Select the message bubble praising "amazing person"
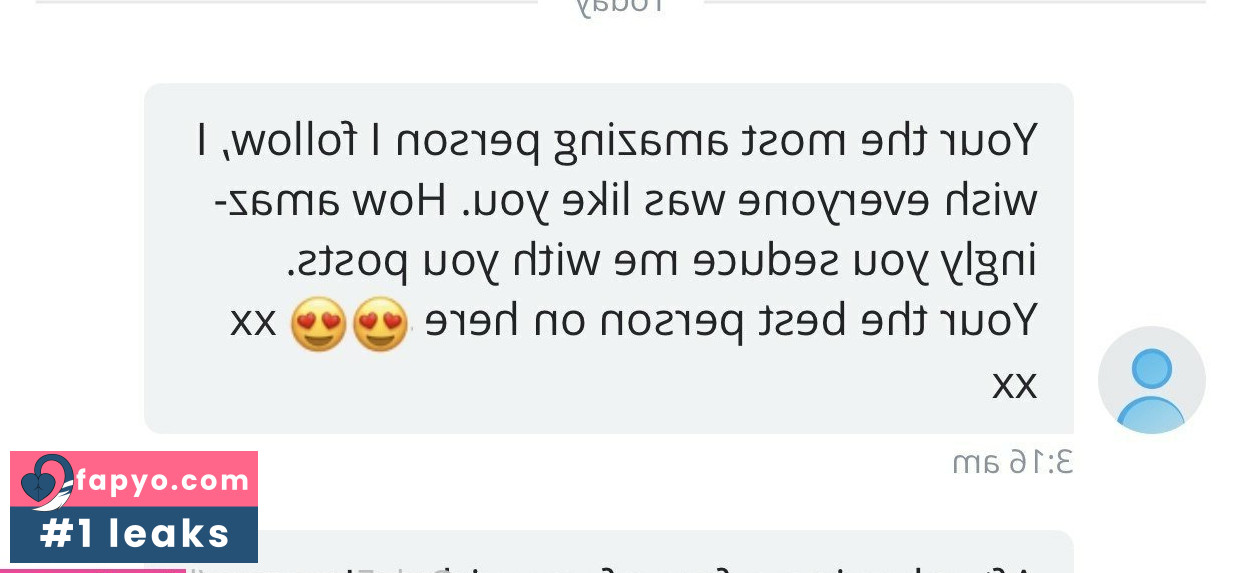Image resolution: width=1242 pixels, height=573 pixels. tap(609, 258)
